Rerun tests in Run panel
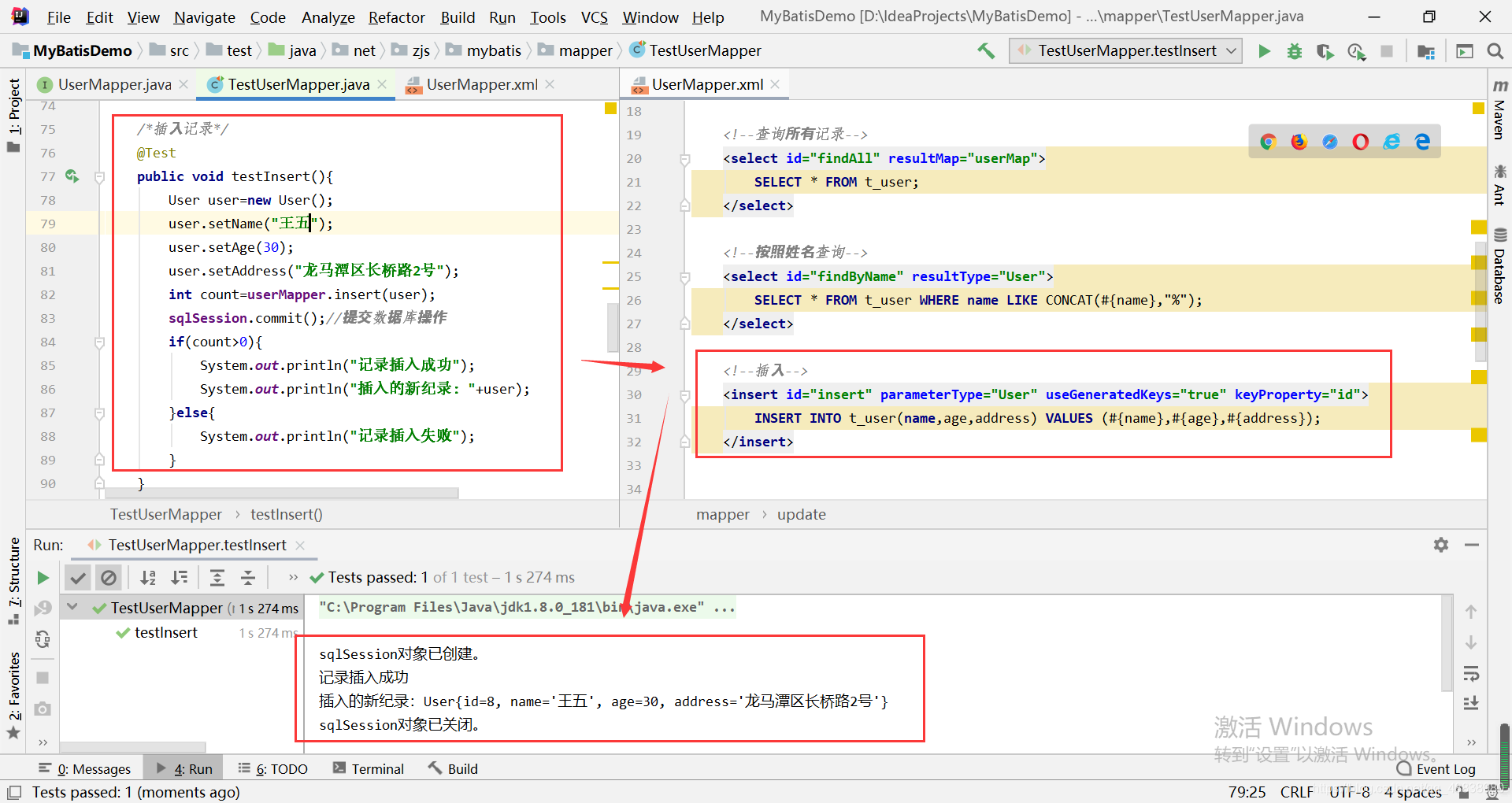 [43, 578]
